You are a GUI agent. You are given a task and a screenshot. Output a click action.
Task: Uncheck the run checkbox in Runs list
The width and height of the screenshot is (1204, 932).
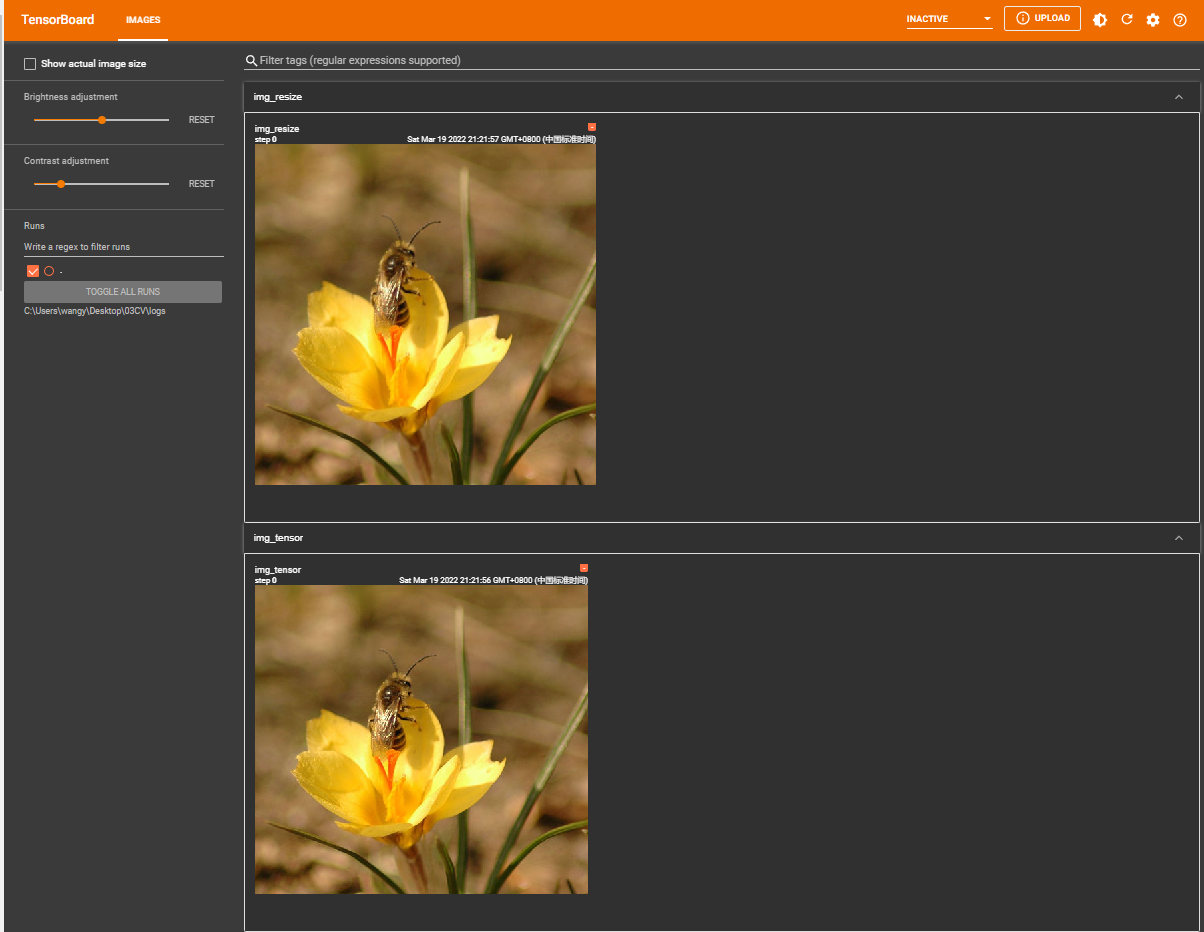click(x=33, y=271)
